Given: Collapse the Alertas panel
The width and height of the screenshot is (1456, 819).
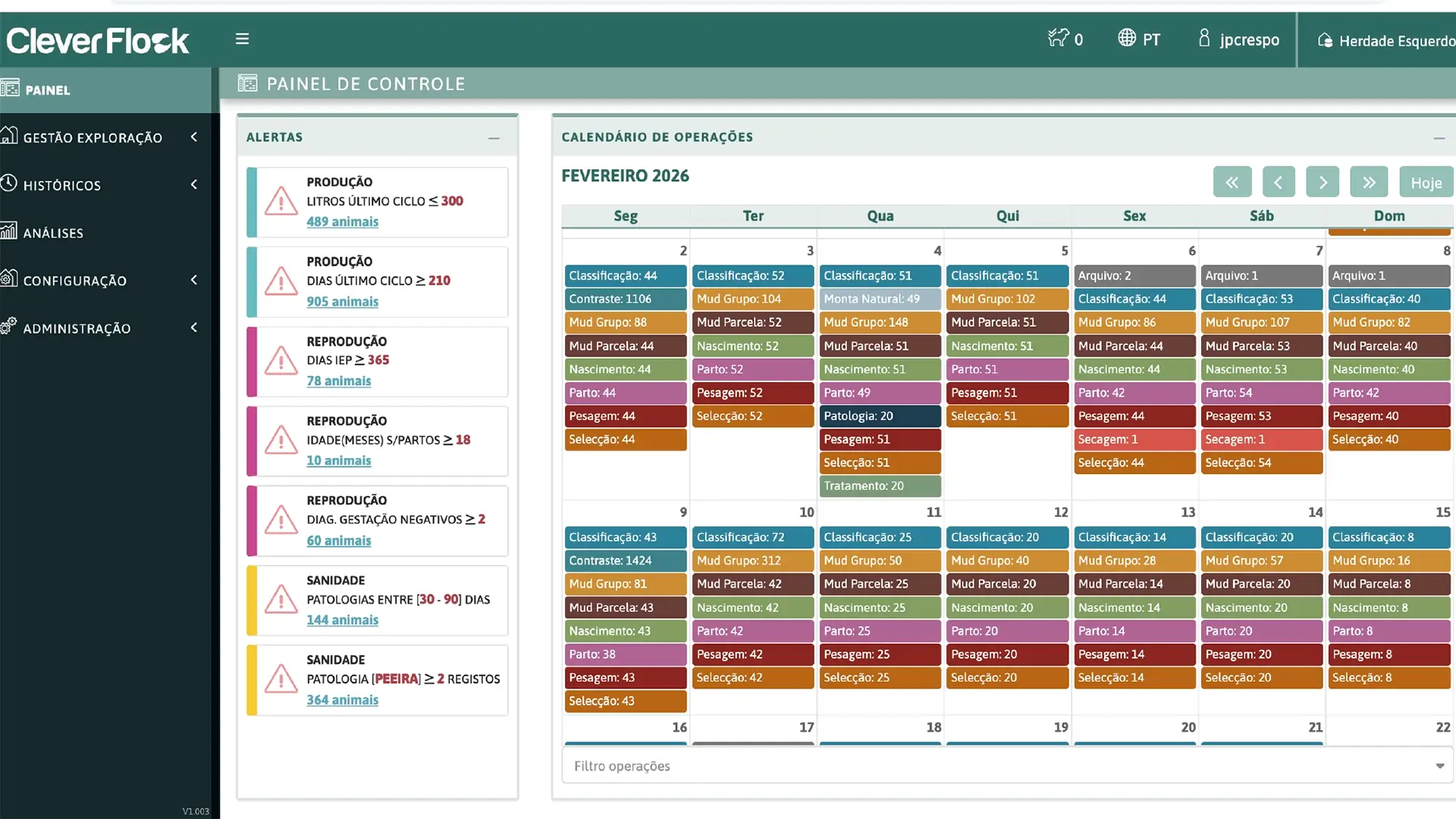Looking at the screenshot, I should [x=494, y=137].
